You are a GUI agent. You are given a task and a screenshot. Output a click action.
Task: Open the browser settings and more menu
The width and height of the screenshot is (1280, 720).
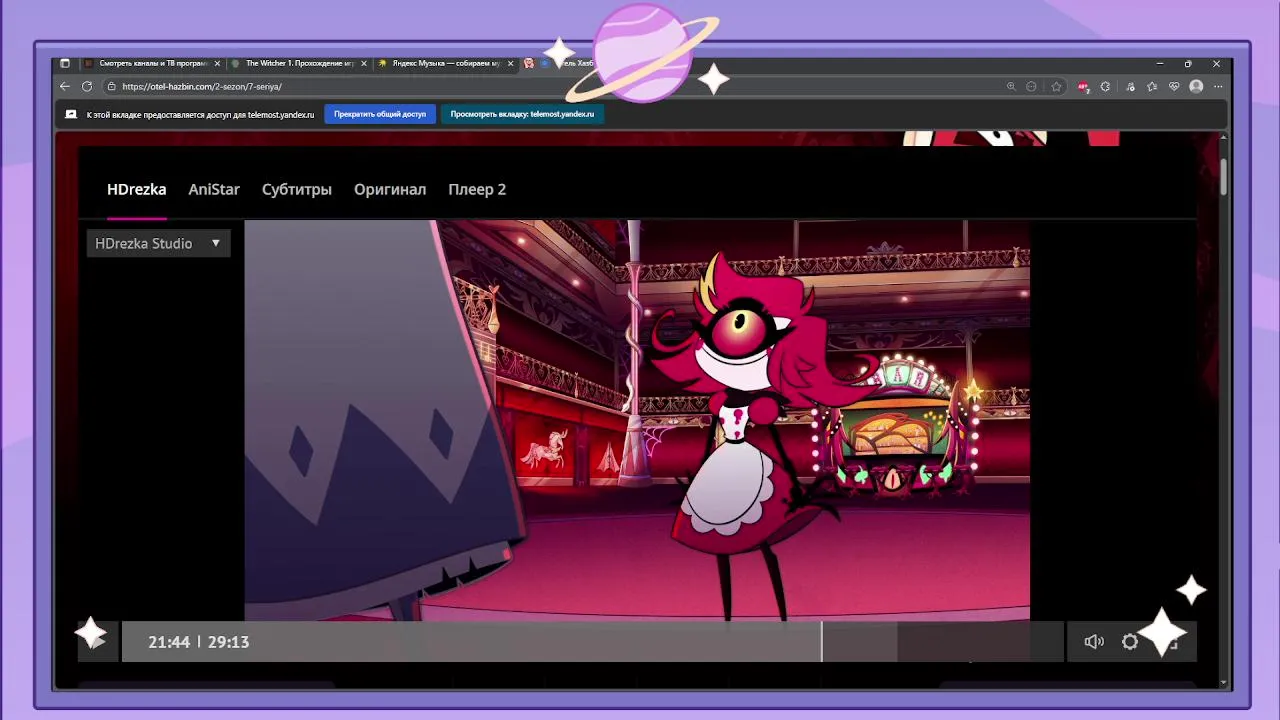1217,87
